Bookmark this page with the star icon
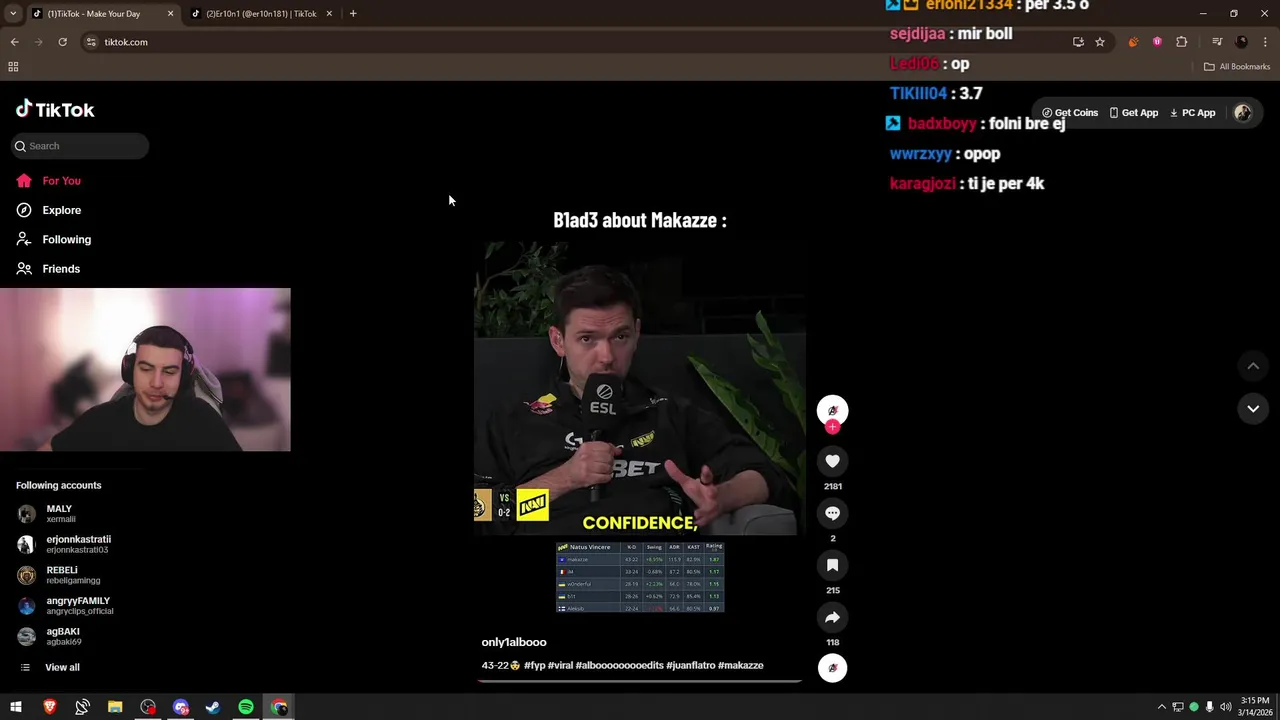This screenshot has width=1280, height=720. pyautogui.click(x=1100, y=42)
